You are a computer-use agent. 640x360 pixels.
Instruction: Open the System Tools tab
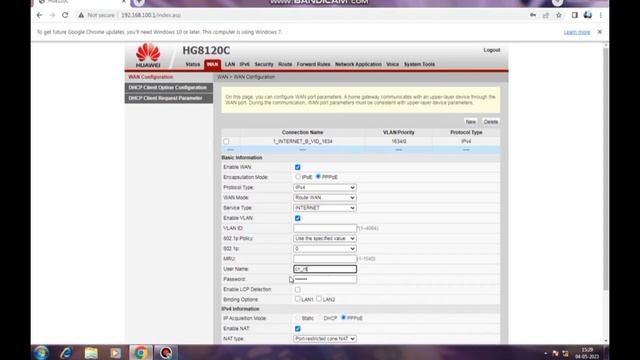point(419,64)
